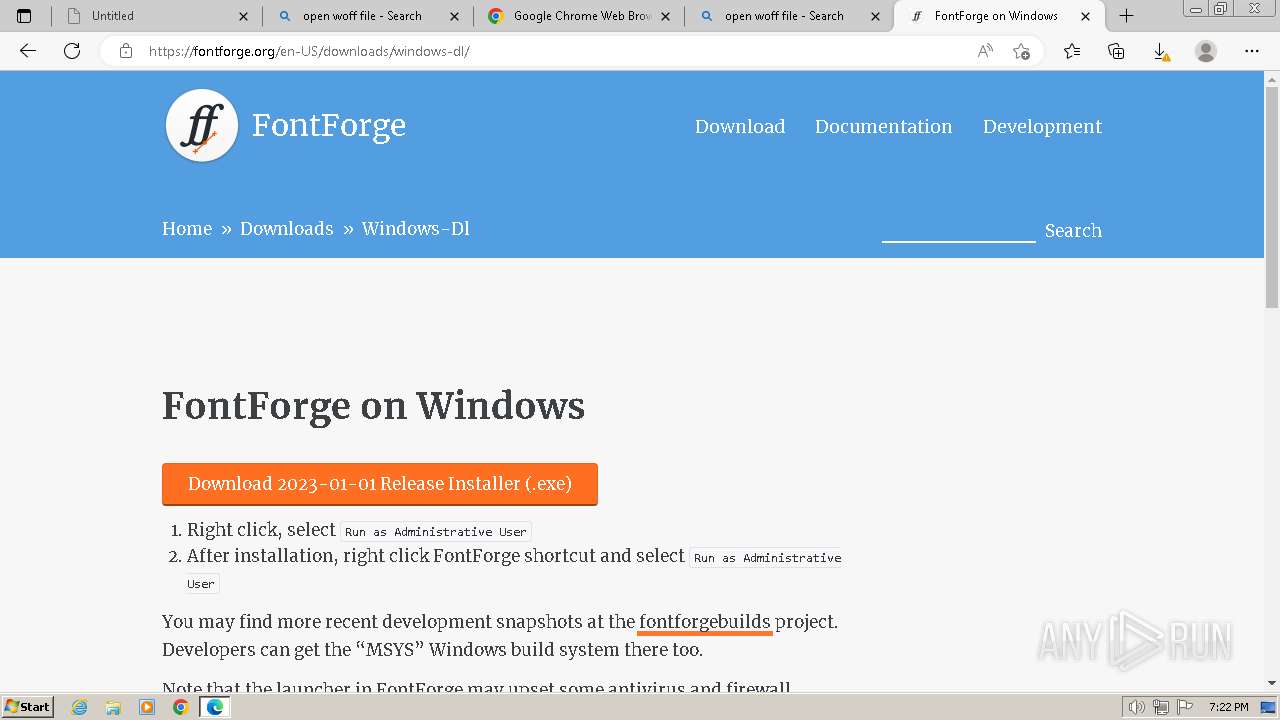This screenshot has height=720, width=1280.
Task: Open the Downloads icon in toolbar
Action: click(x=1160, y=51)
